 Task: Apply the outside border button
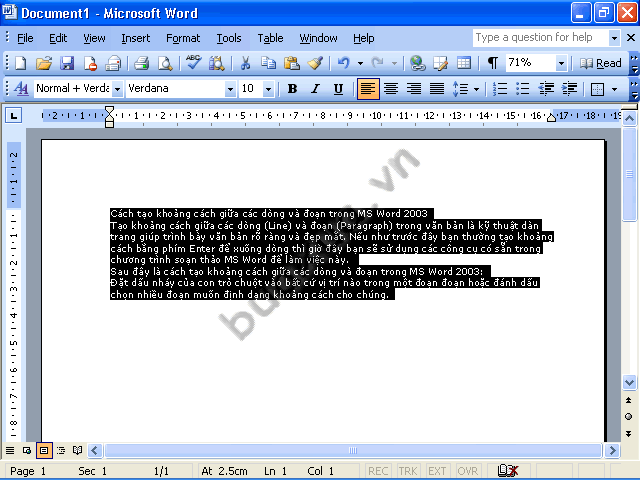[x=597, y=89]
